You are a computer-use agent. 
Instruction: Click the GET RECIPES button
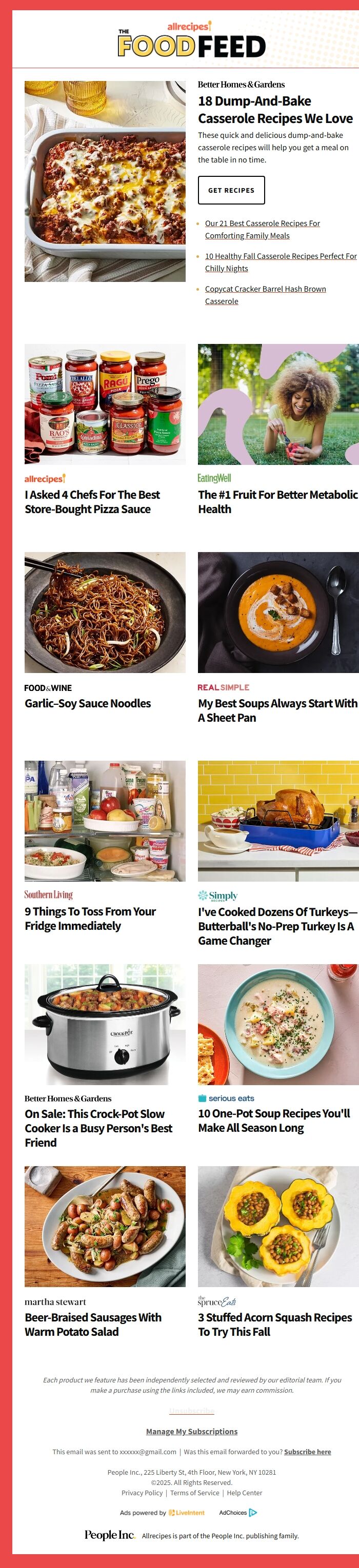(x=231, y=190)
